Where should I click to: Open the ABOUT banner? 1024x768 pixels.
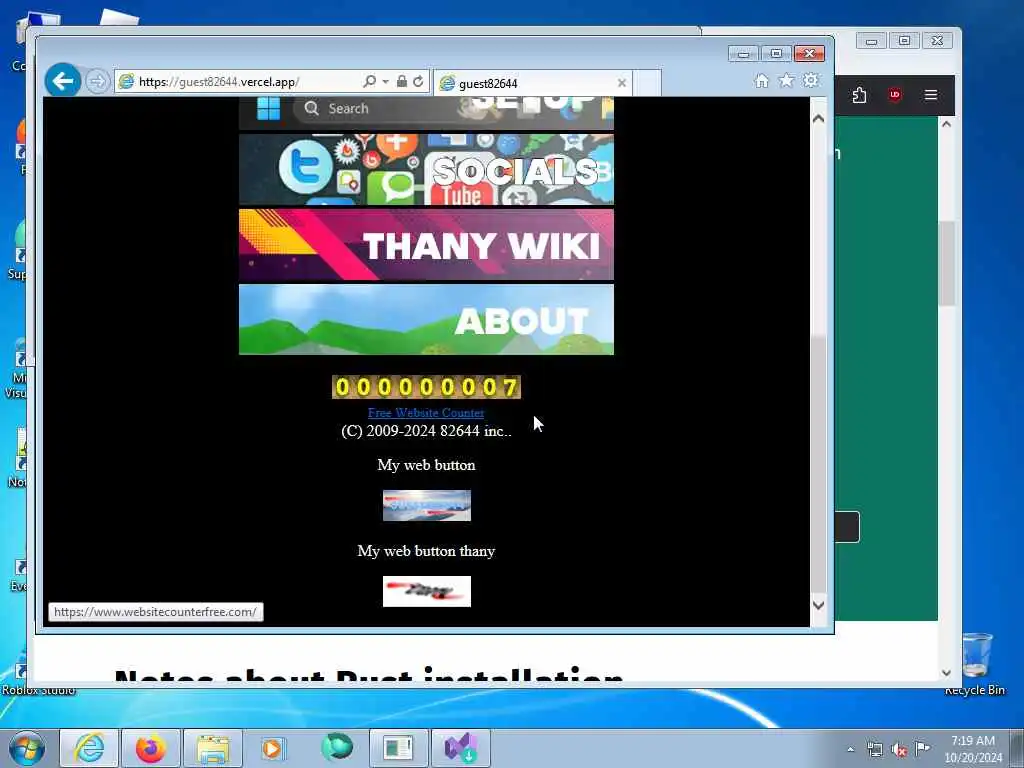(x=426, y=319)
